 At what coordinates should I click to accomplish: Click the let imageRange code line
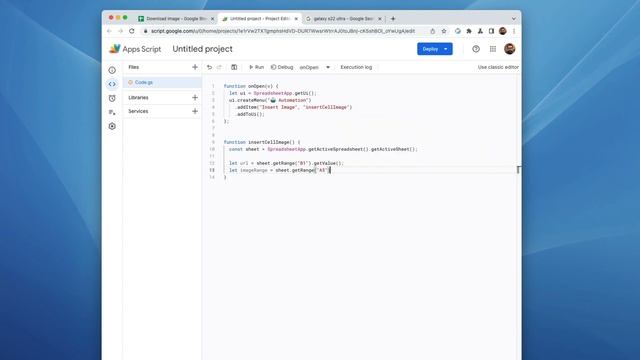[x=279, y=170]
